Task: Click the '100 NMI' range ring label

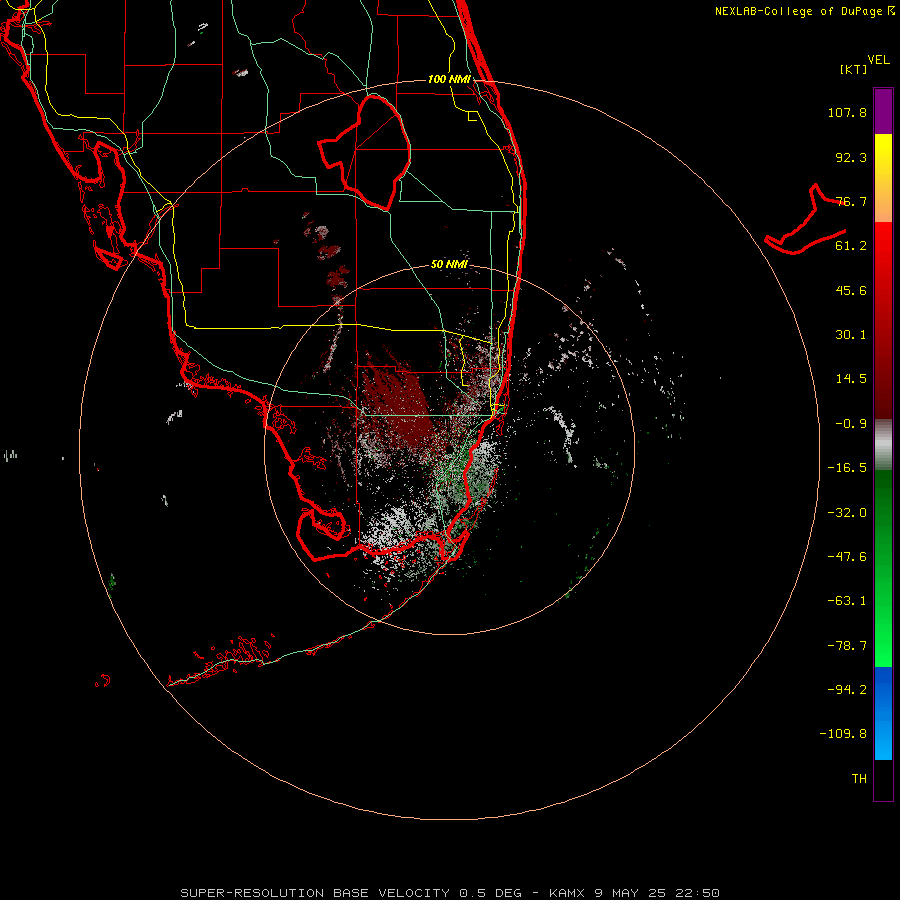Action: pyautogui.click(x=449, y=79)
